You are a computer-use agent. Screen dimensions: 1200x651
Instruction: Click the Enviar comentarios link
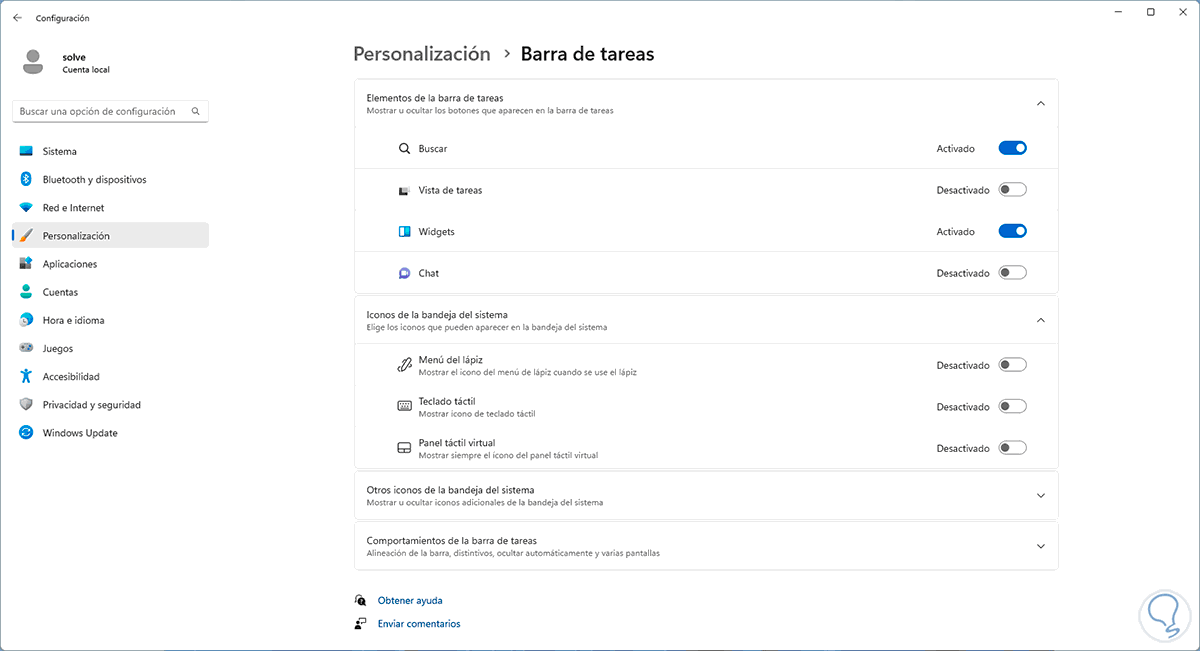[419, 624]
